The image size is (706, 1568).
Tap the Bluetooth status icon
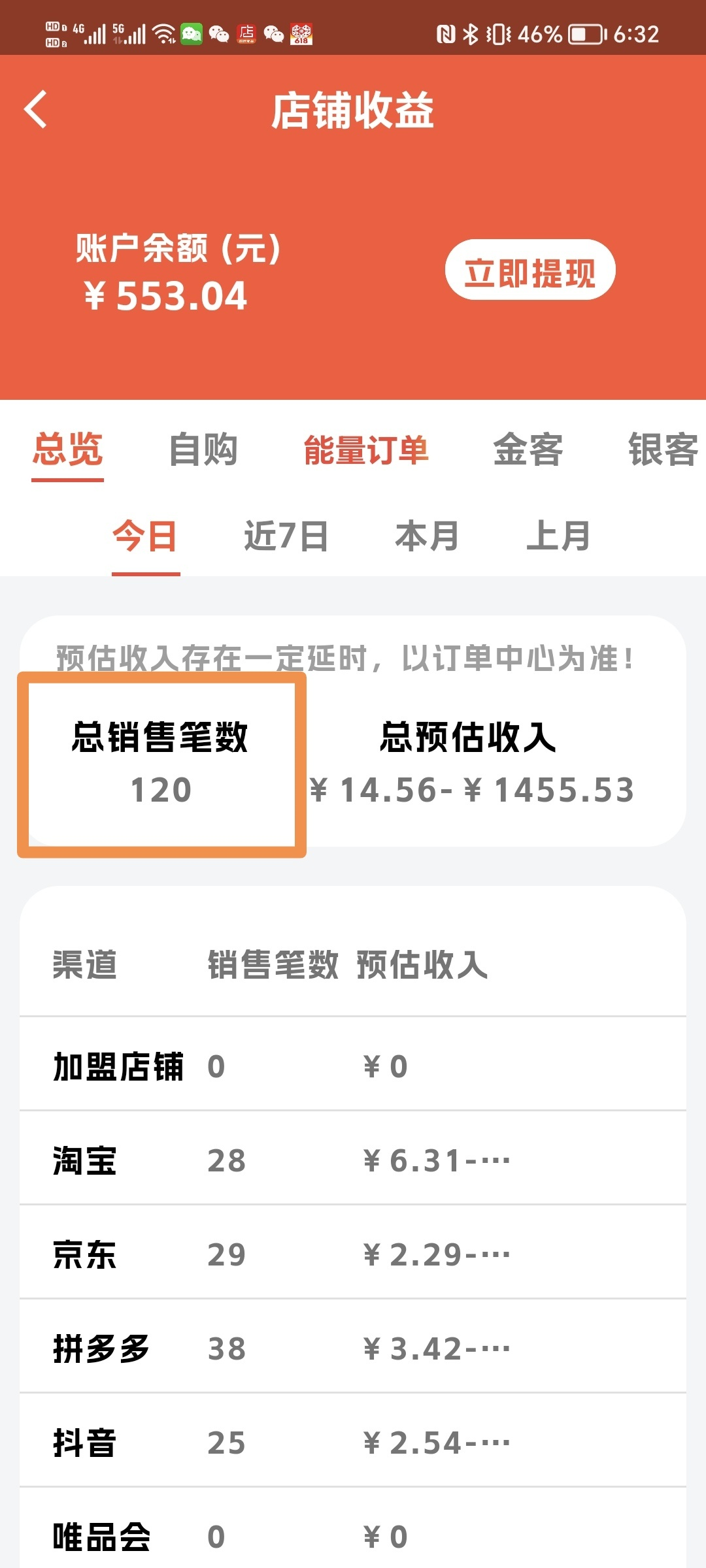[x=470, y=34]
